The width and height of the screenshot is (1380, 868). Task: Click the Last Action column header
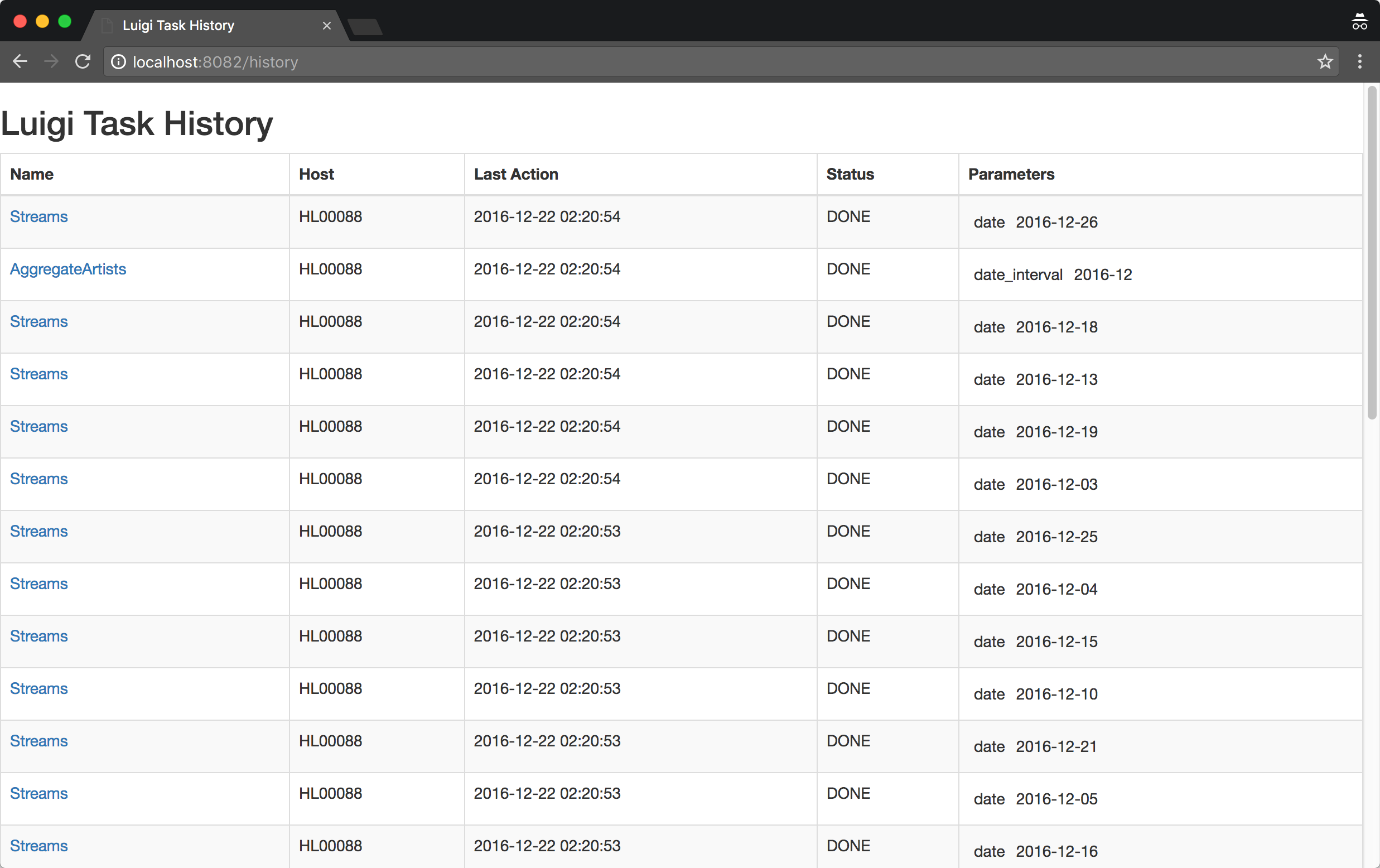516,174
